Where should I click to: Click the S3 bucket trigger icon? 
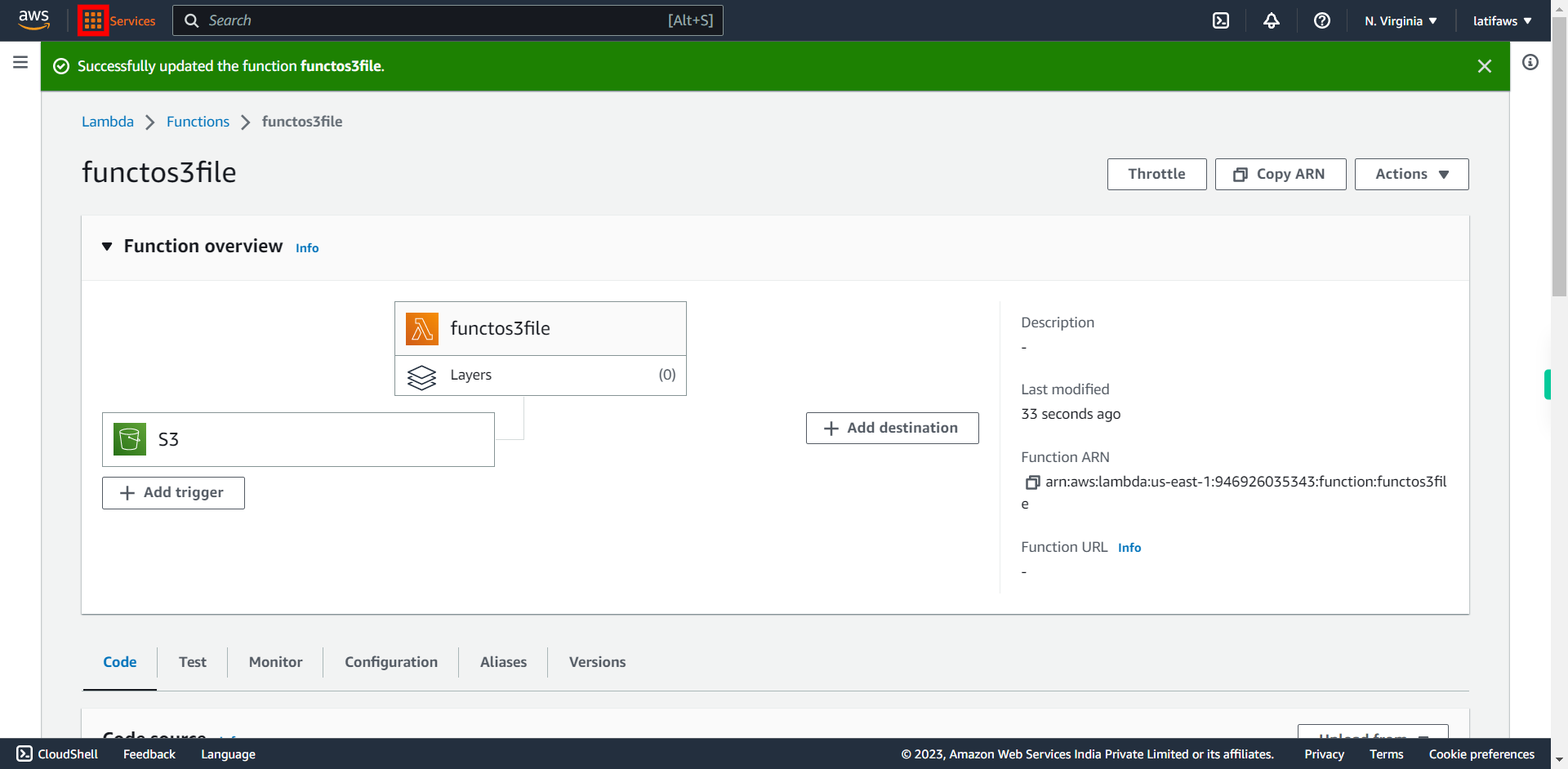click(x=130, y=439)
